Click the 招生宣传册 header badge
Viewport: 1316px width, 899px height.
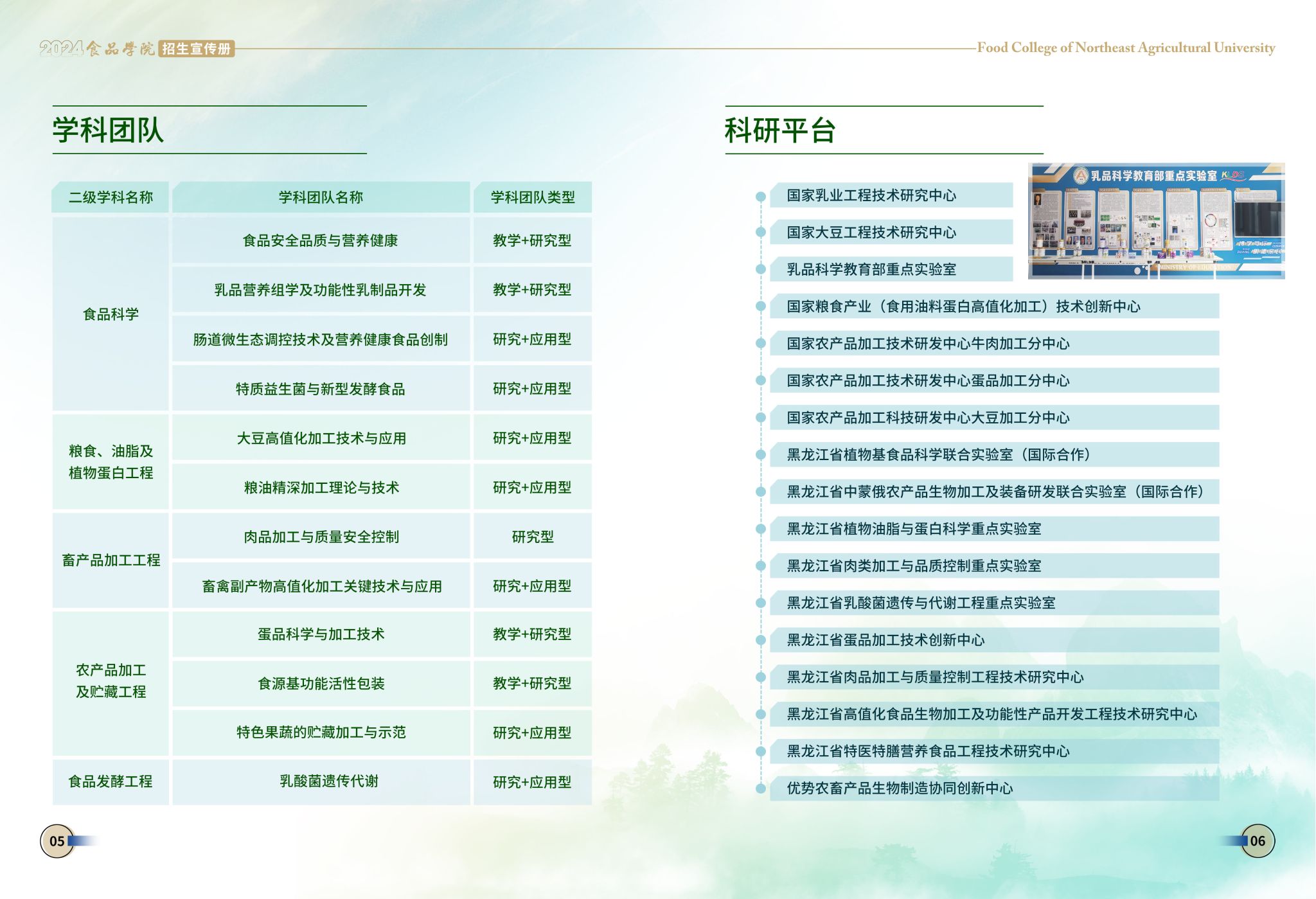(x=196, y=49)
